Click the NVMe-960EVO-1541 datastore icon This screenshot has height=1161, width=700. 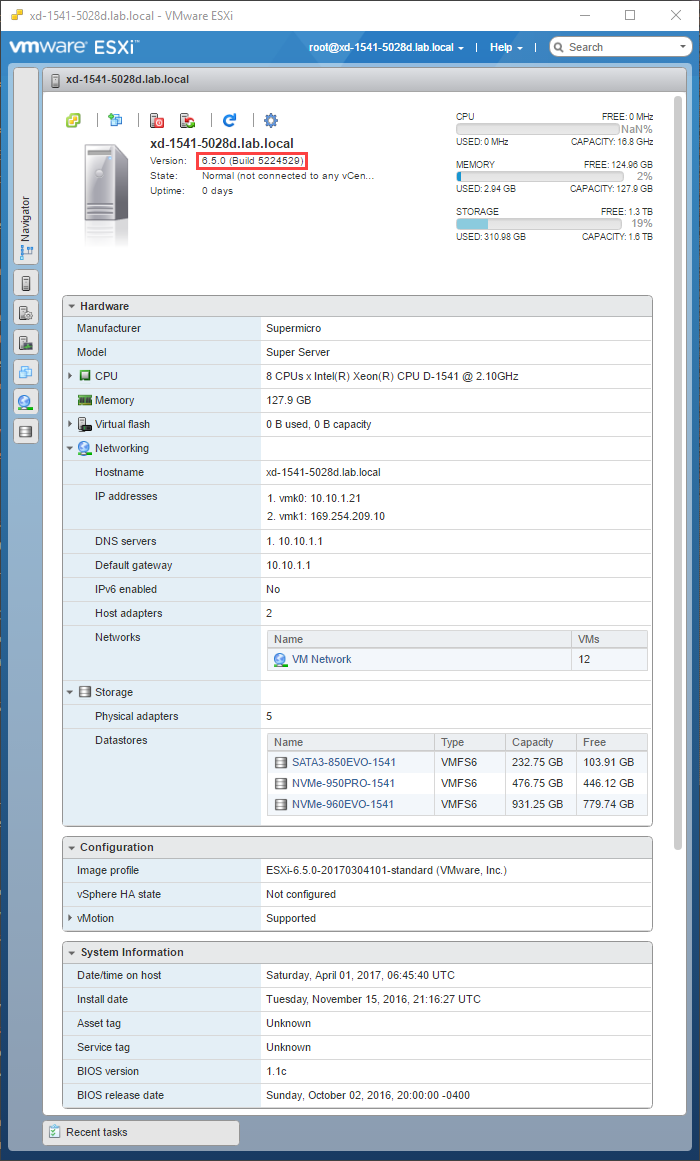tap(281, 804)
